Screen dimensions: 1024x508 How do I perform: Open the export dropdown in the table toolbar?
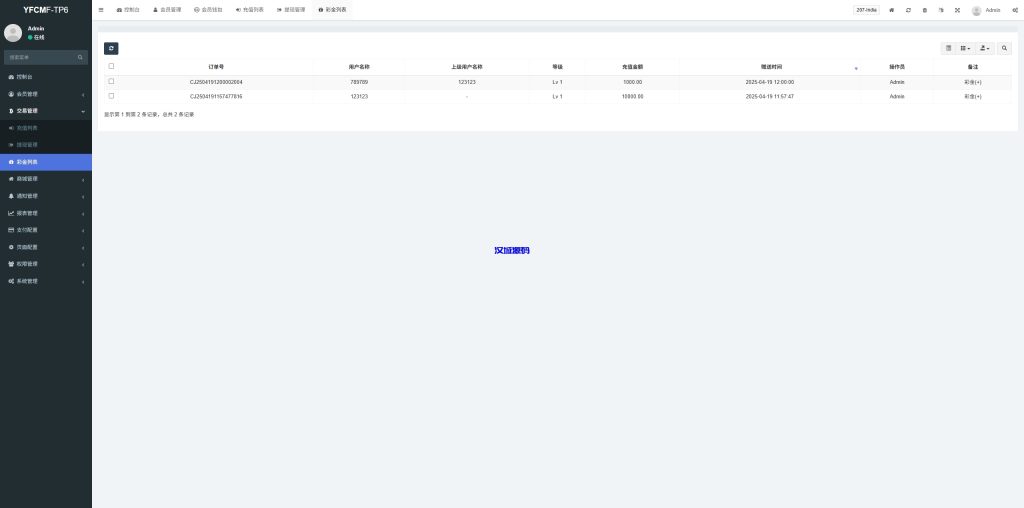point(985,48)
